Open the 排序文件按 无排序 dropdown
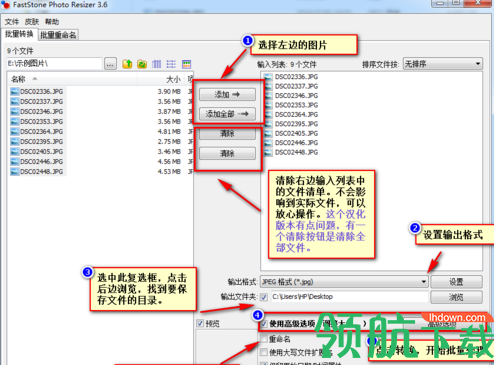The width and height of the screenshot is (494, 365). (443, 64)
